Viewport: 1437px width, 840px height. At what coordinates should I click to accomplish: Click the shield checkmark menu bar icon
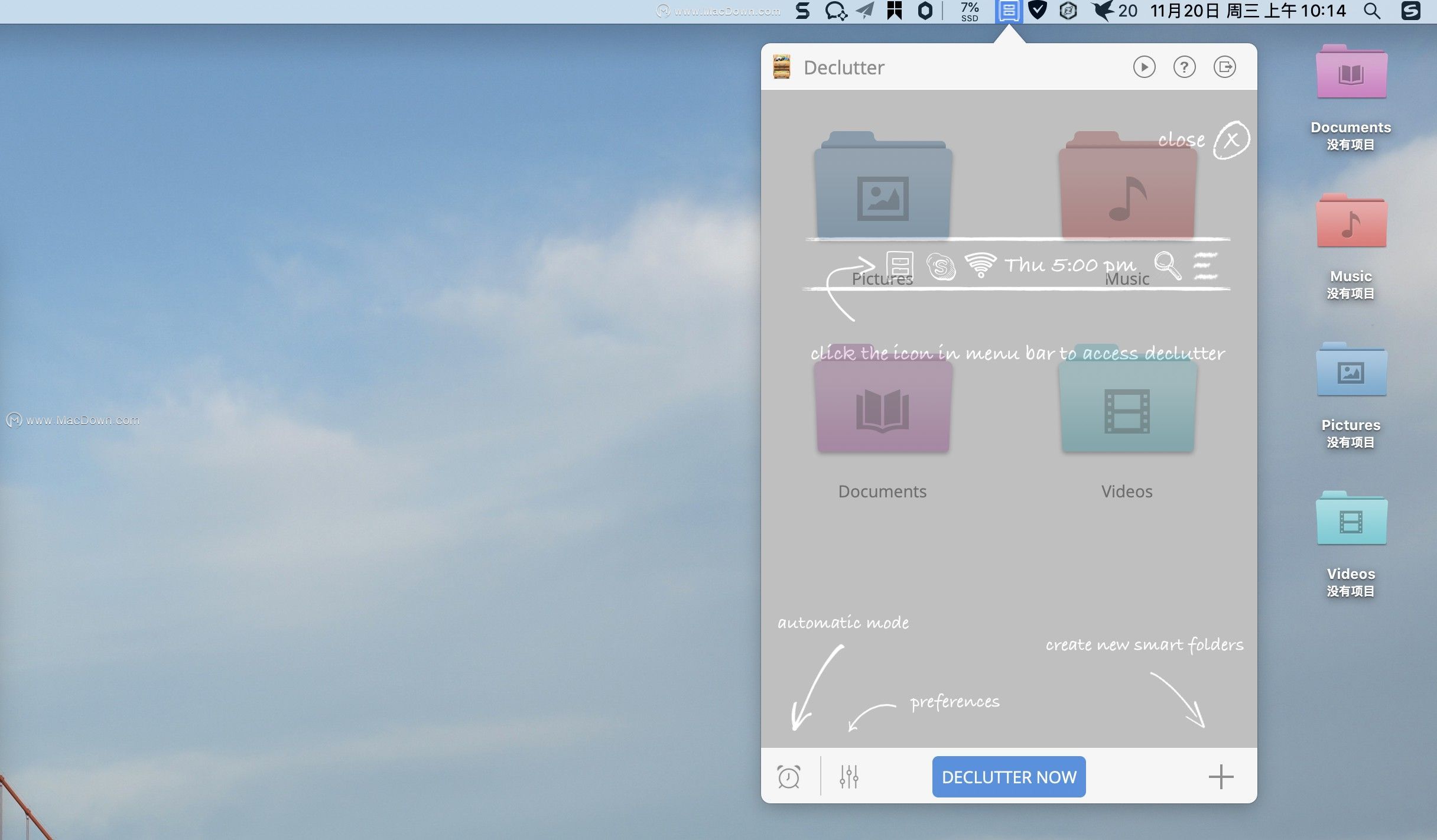1038,10
